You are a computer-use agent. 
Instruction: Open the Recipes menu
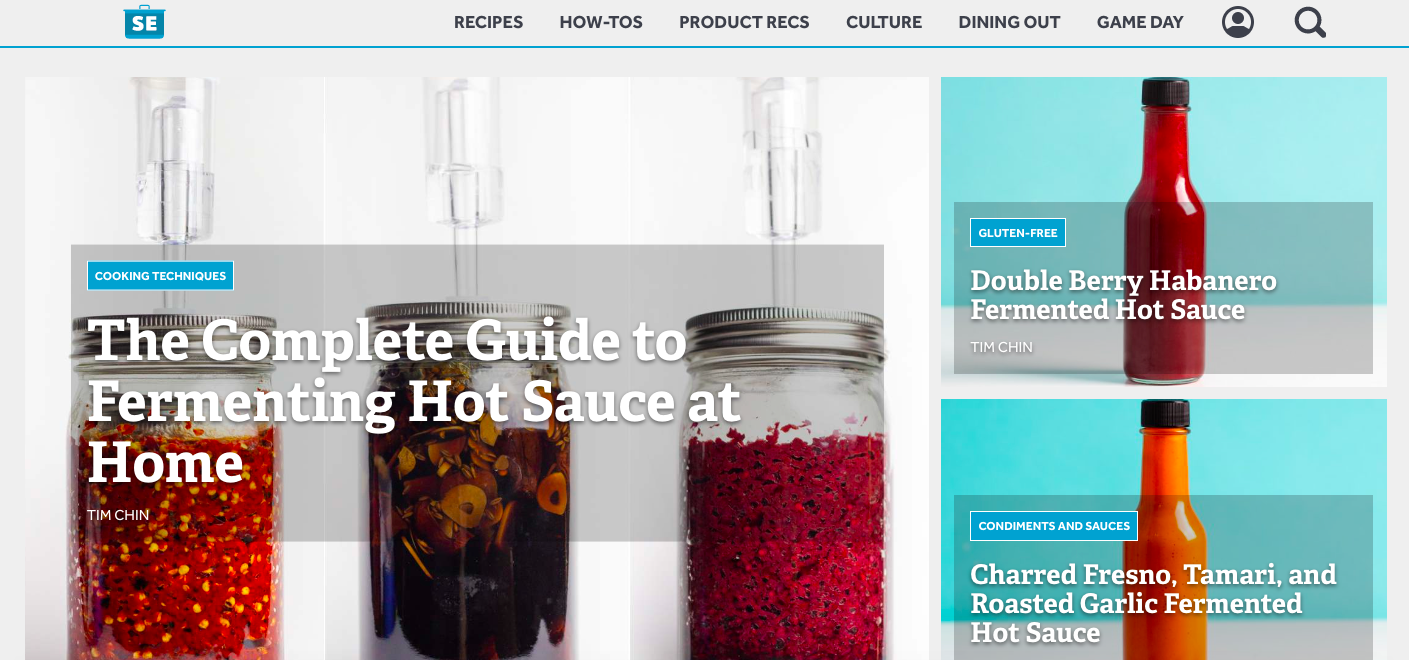coord(488,22)
